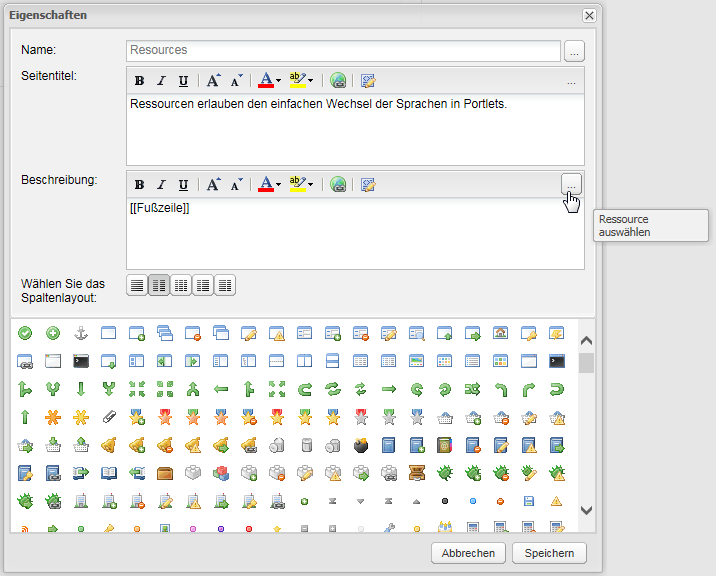Open resource picker in Seitentitel toolbar
716x576 pixels.
571,81
